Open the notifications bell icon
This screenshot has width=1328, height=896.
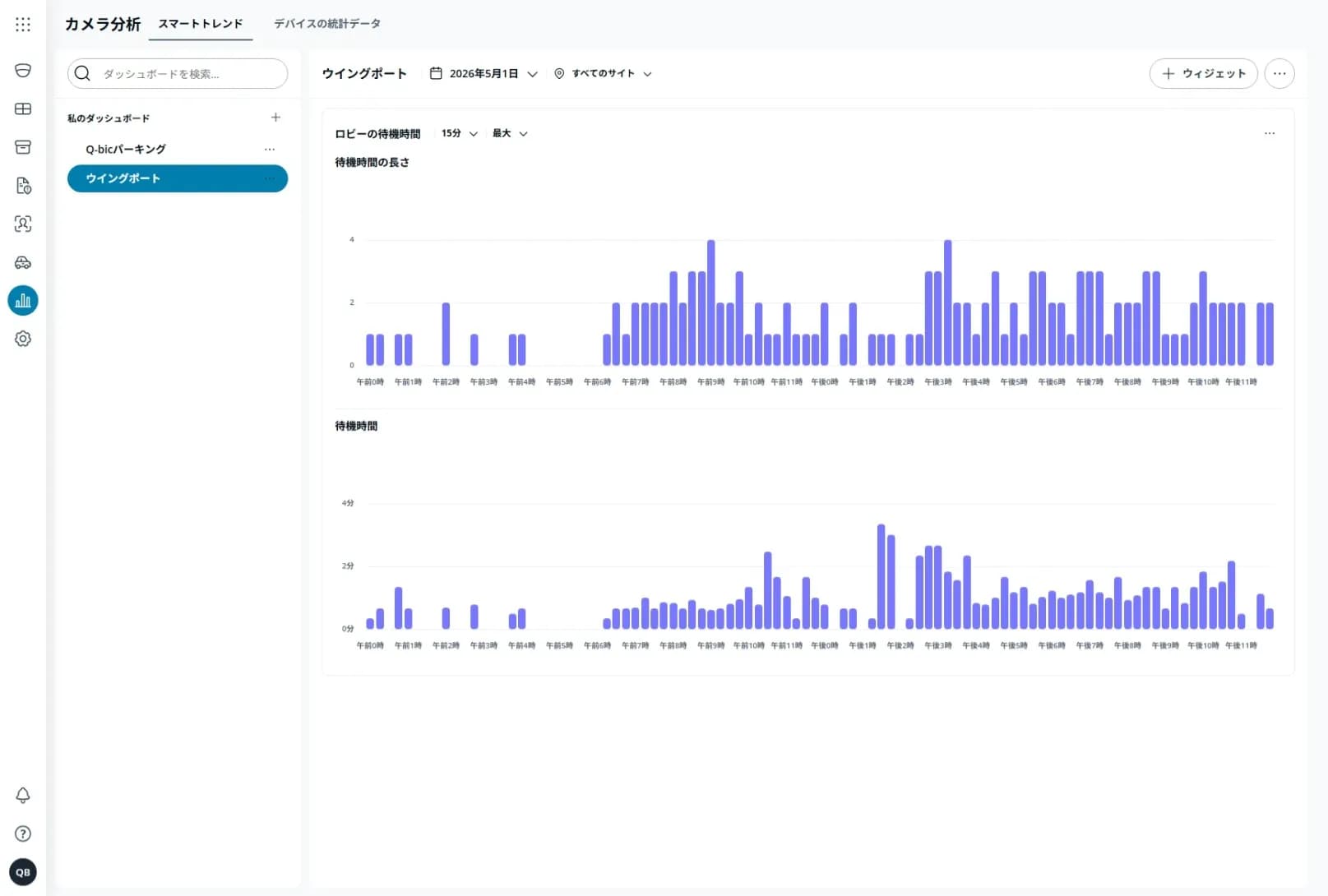(23, 795)
